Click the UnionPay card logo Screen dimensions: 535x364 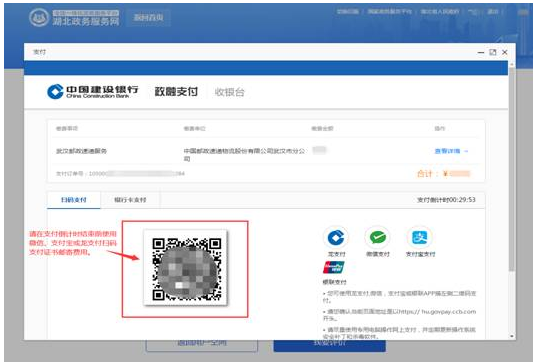click(x=334, y=267)
